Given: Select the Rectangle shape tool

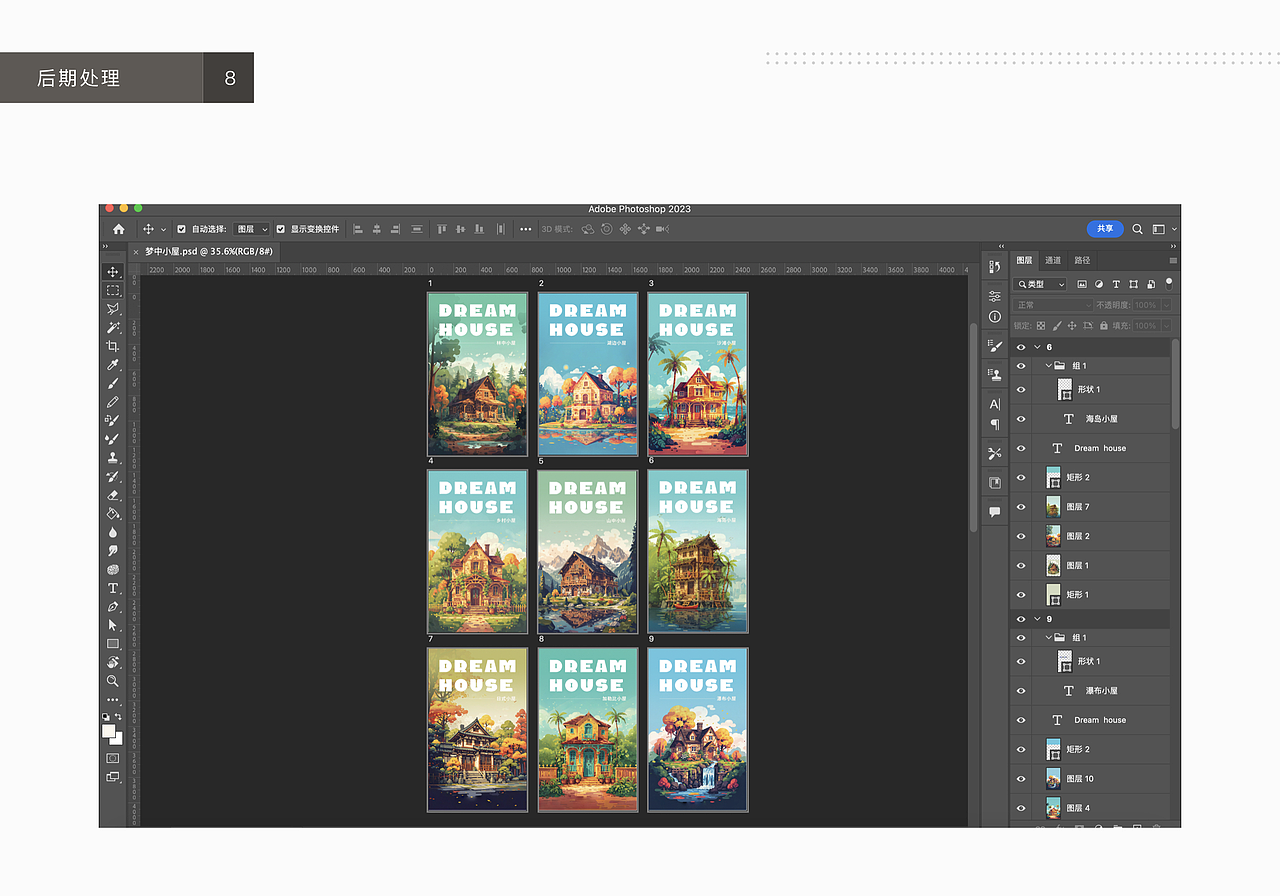Looking at the screenshot, I should coord(113,643).
